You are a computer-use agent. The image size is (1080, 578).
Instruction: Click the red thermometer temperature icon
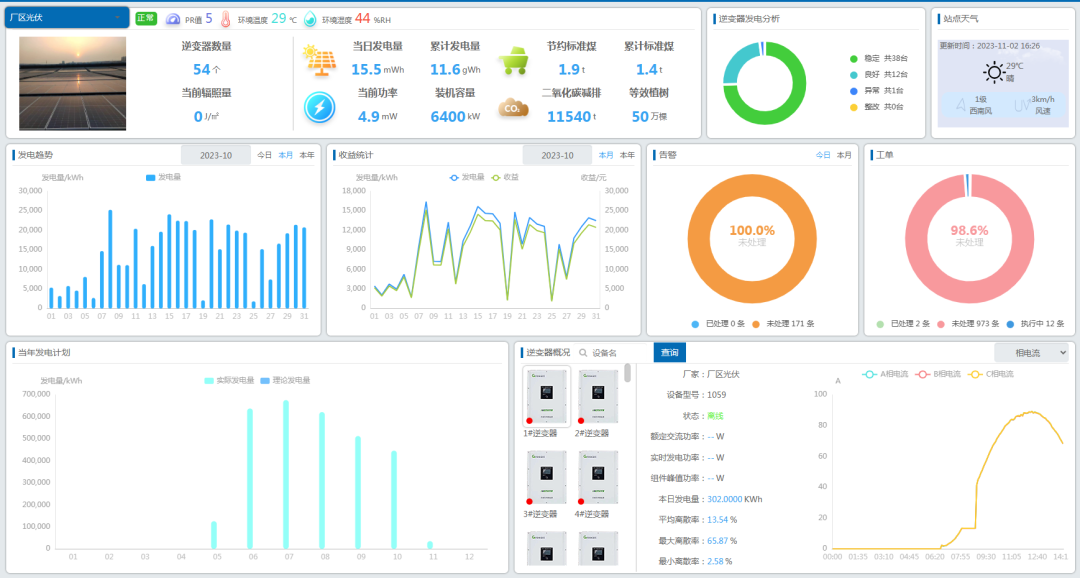(x=225, y=19)
